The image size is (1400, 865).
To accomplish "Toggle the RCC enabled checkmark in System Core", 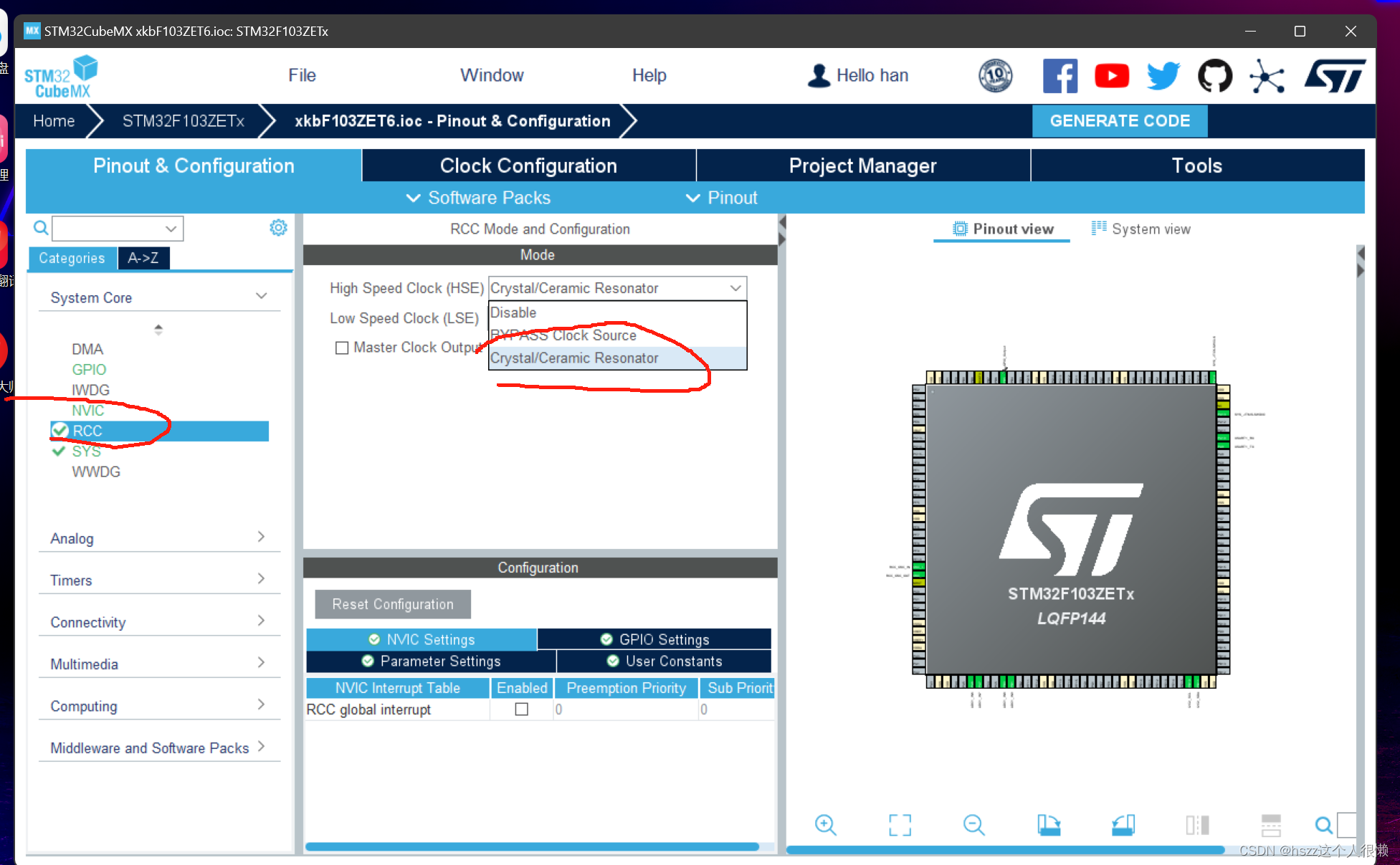I will pos(59,431).
